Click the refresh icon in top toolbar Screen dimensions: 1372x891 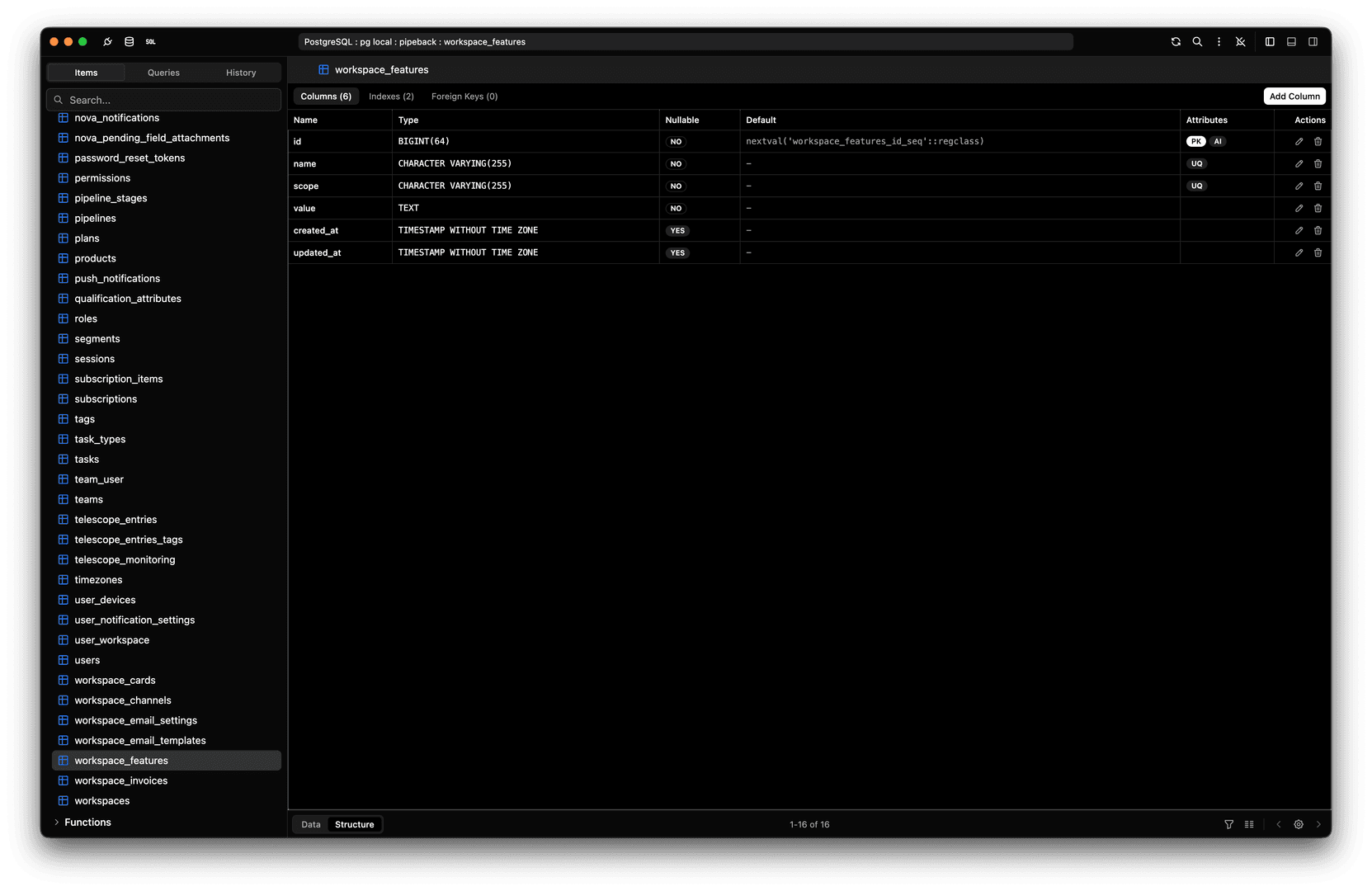pyautogui.click(x=1176, y=41)
